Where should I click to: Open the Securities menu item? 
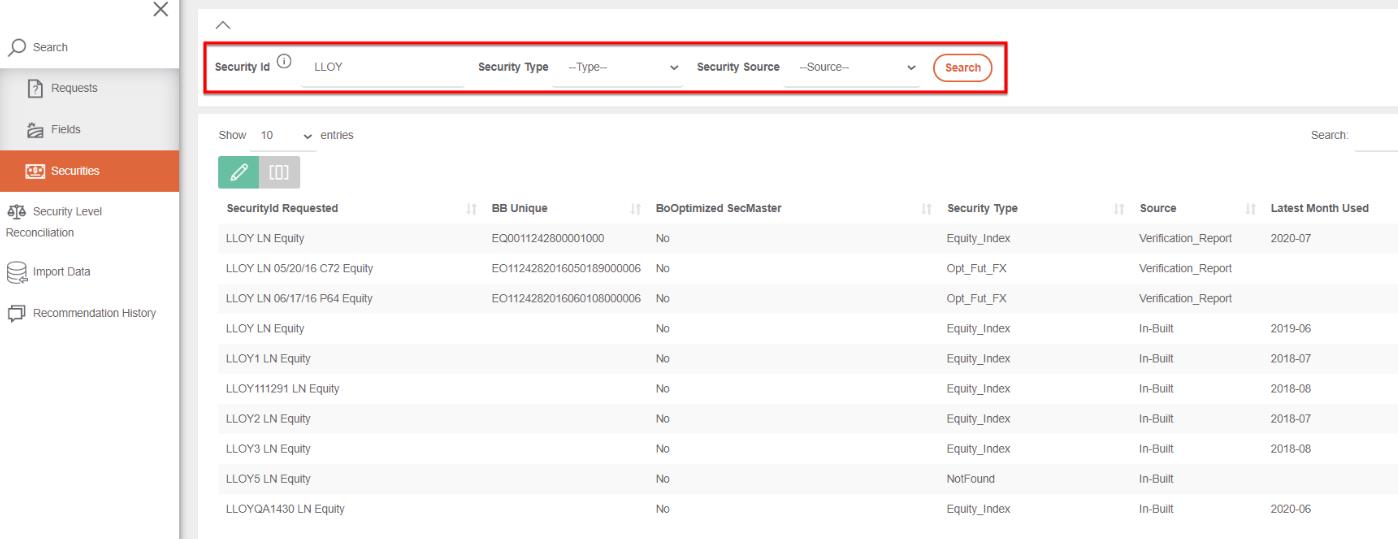88,170
